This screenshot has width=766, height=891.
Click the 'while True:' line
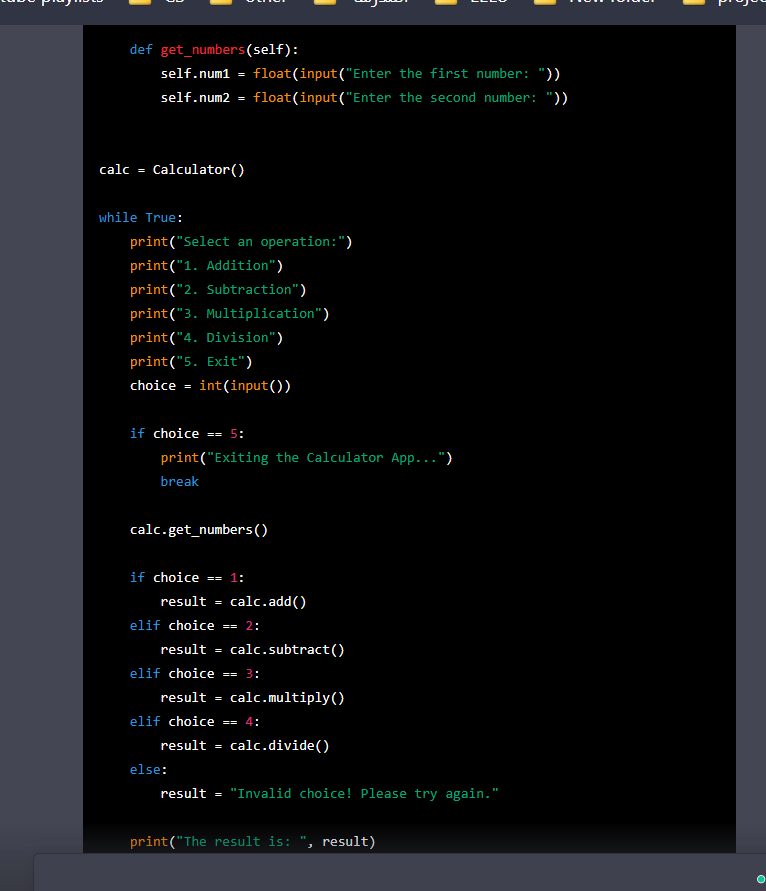tap(140, 218)
